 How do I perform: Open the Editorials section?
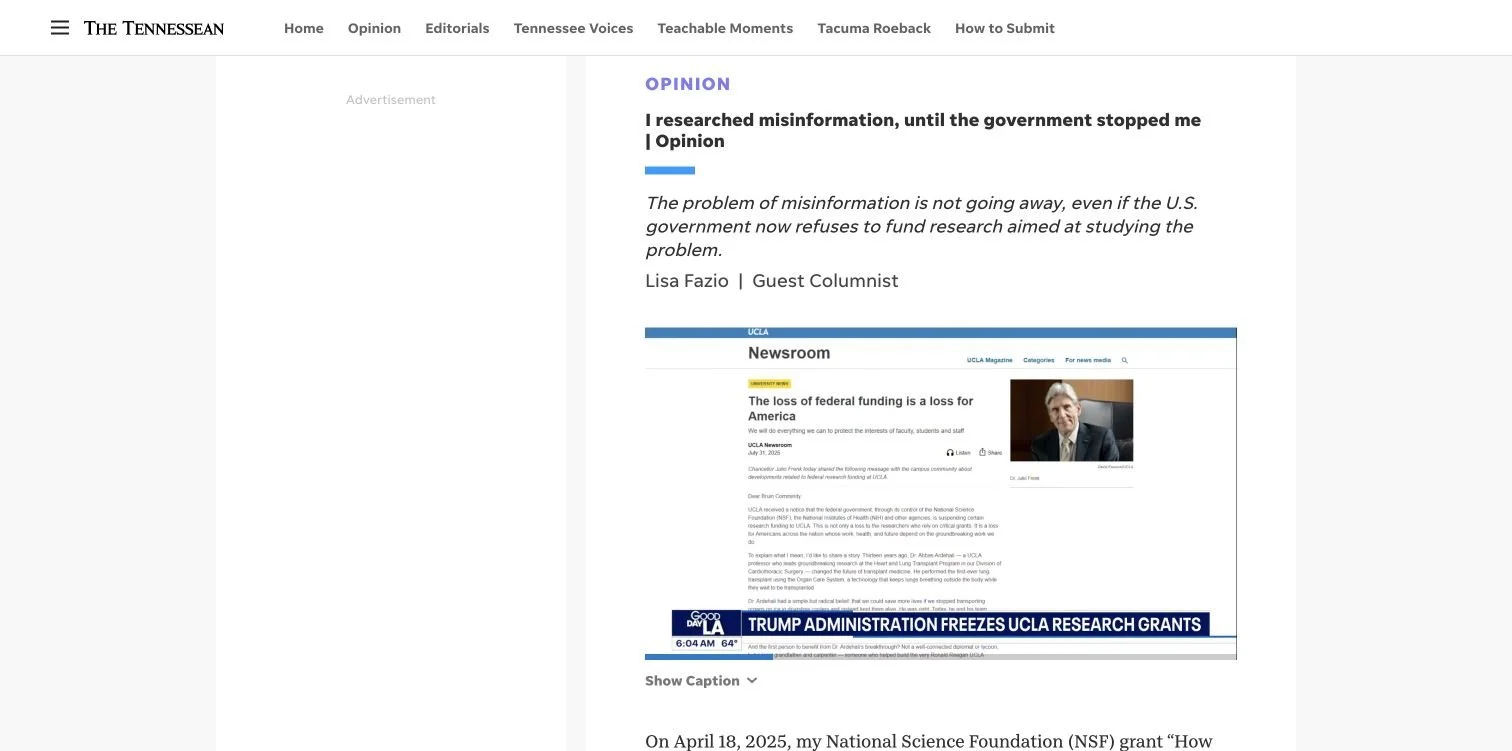click(x=457, y=28)
